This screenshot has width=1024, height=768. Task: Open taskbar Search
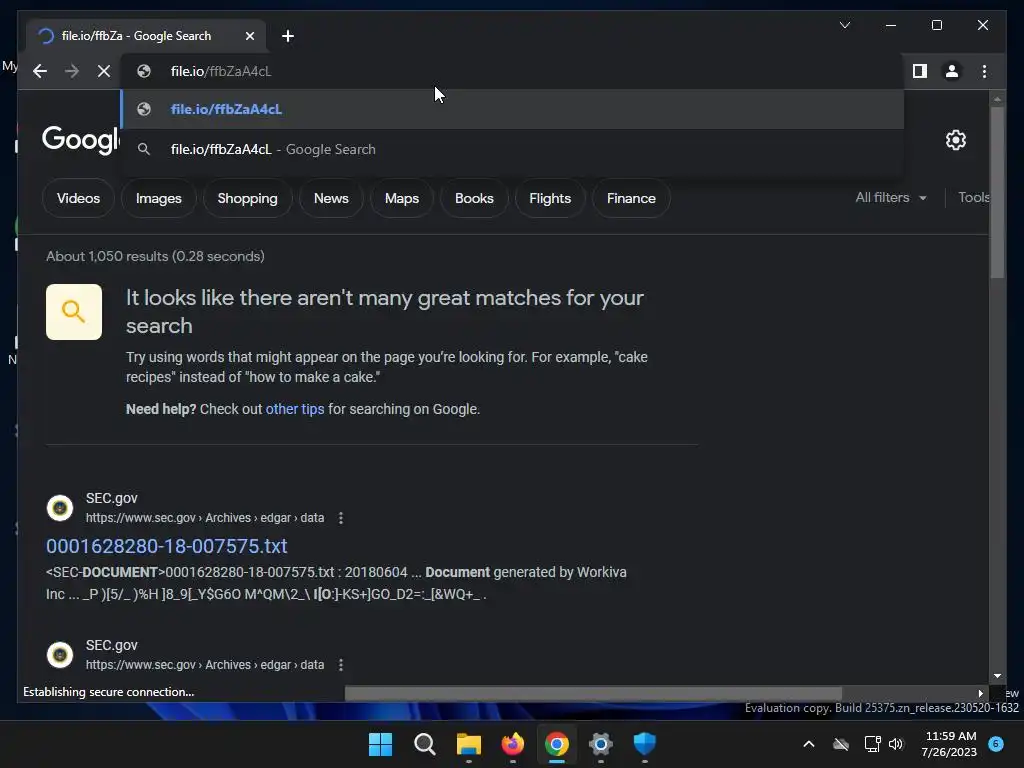(x=425, y=744)
